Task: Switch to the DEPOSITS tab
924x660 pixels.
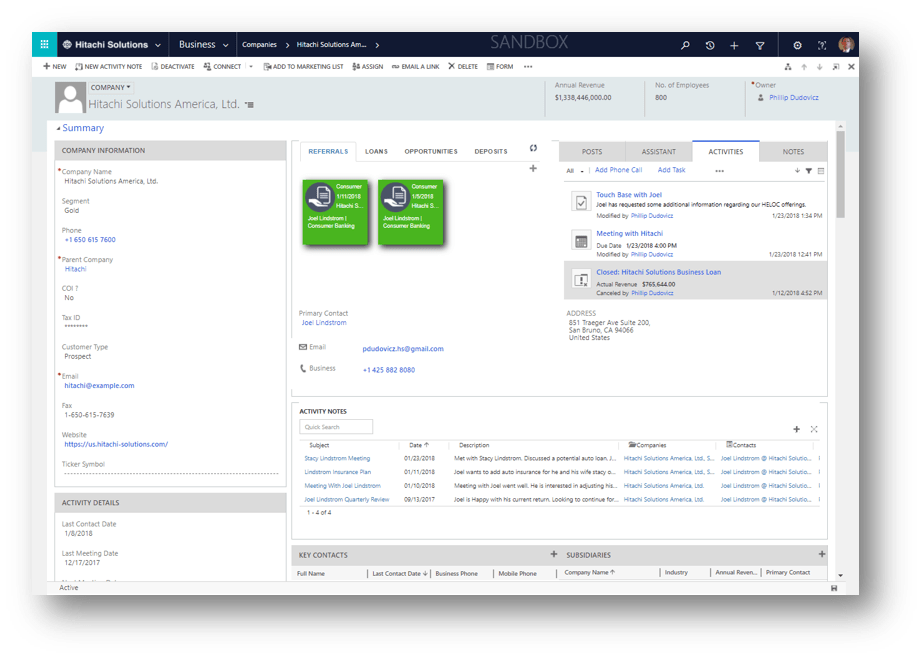Action: [491, 151]
